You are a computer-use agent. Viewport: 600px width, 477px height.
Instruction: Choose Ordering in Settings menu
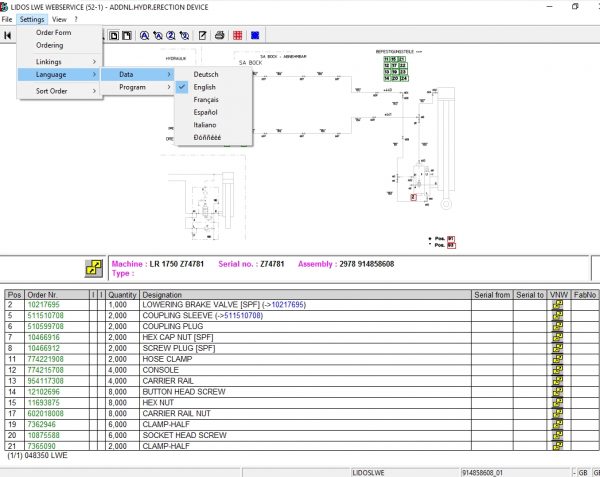(60, 45)
